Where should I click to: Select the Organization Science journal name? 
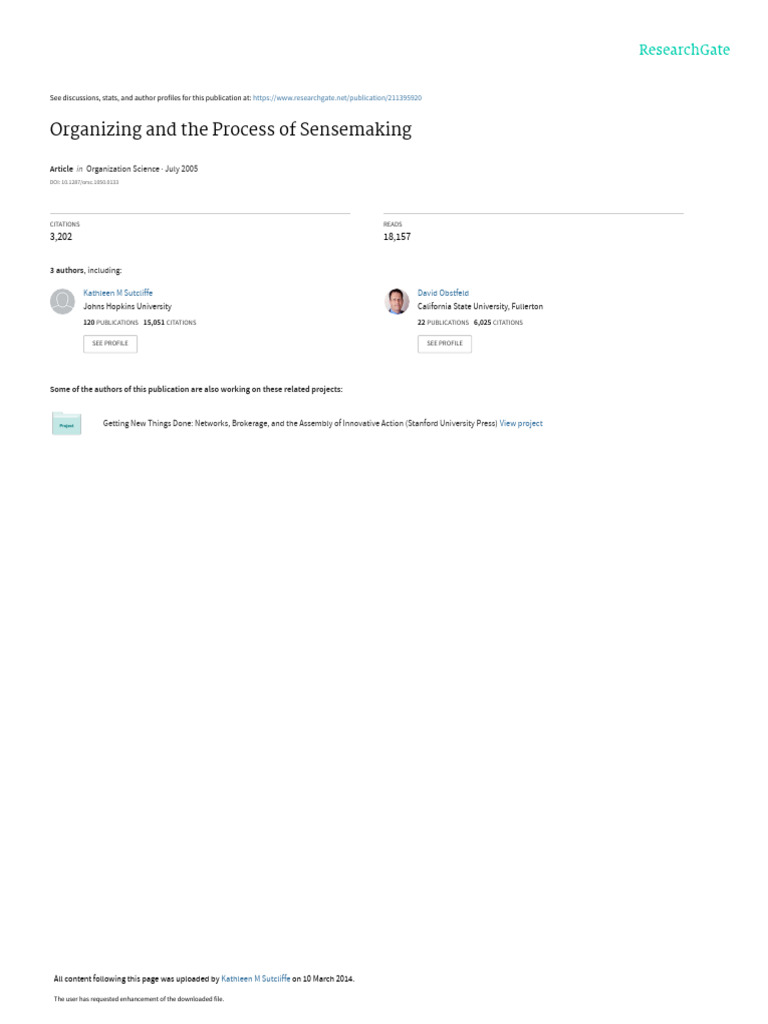[x=123, y=168]
